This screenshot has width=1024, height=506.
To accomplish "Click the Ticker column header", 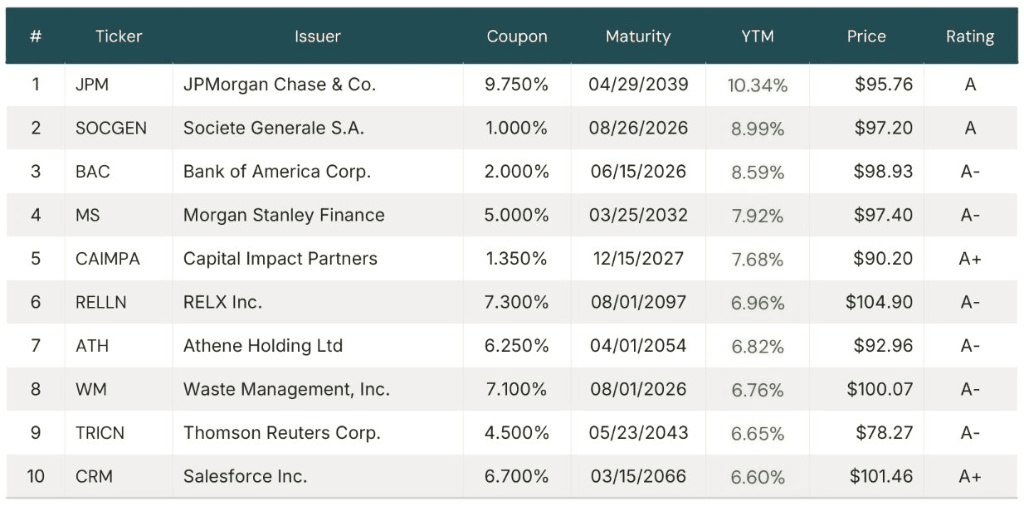I will (119, 36).
